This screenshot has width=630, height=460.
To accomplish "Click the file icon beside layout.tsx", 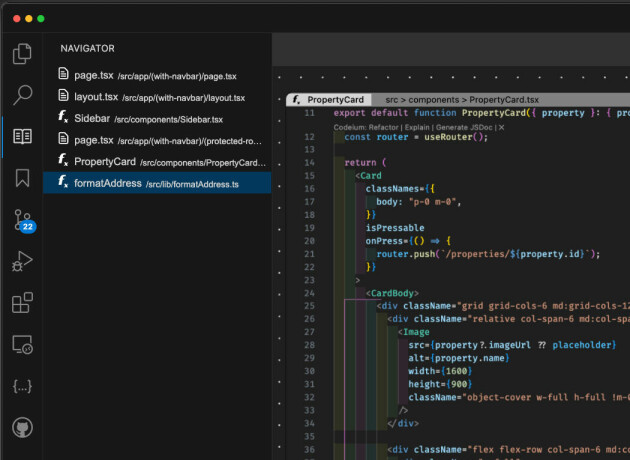I will click(63, 95).
